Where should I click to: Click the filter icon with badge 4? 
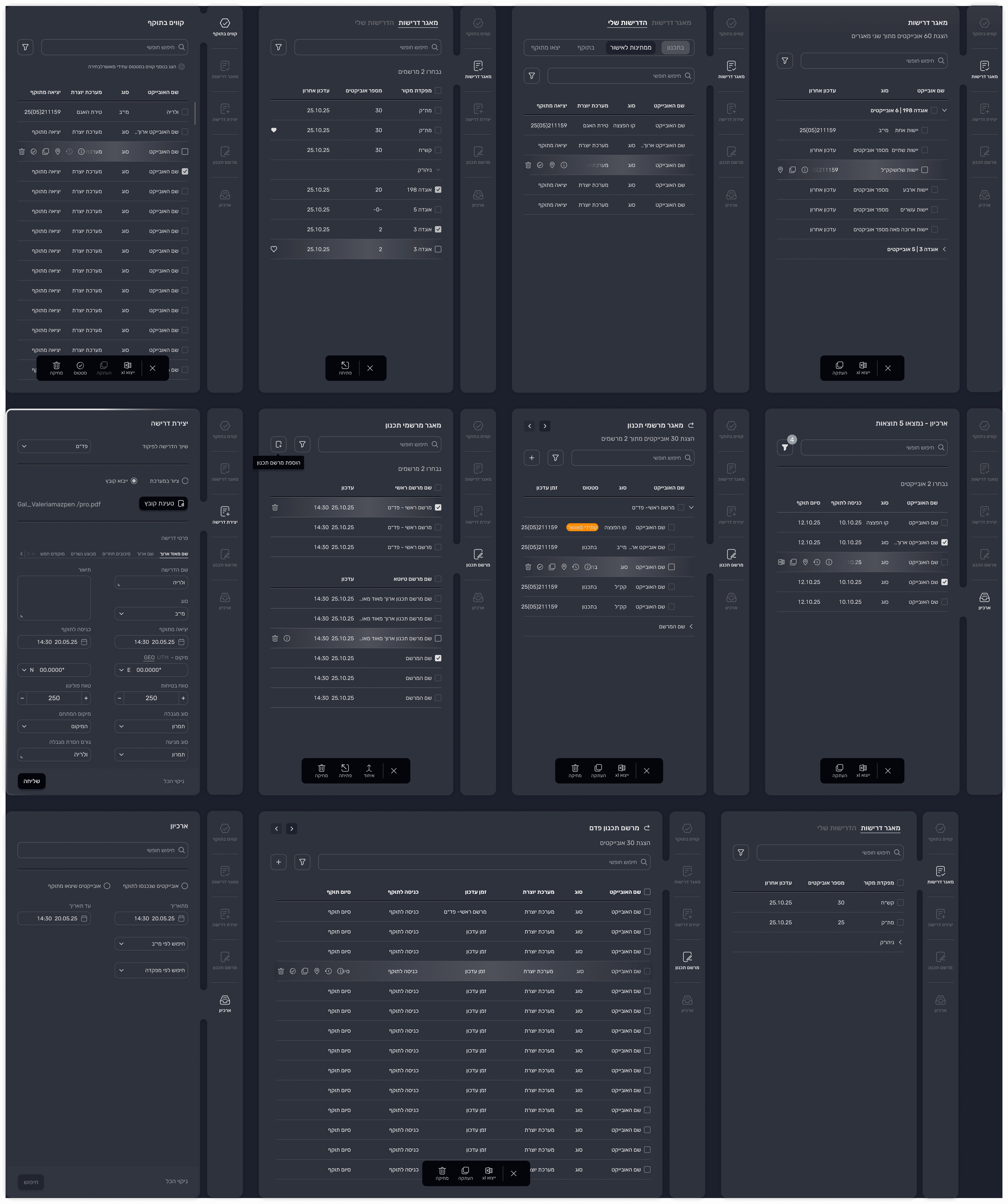(785, 447)
